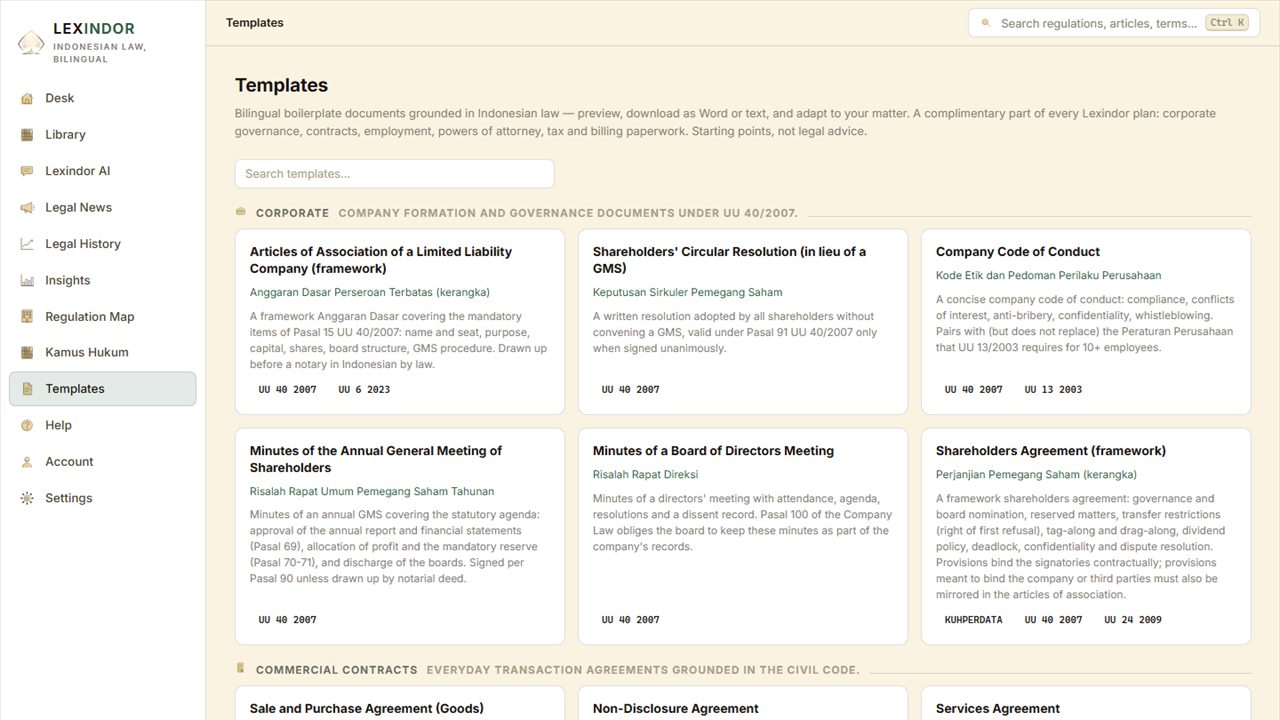1280x720 pixels.
Task: Click the Help question mark icon
Action: [x=27, y=425]
